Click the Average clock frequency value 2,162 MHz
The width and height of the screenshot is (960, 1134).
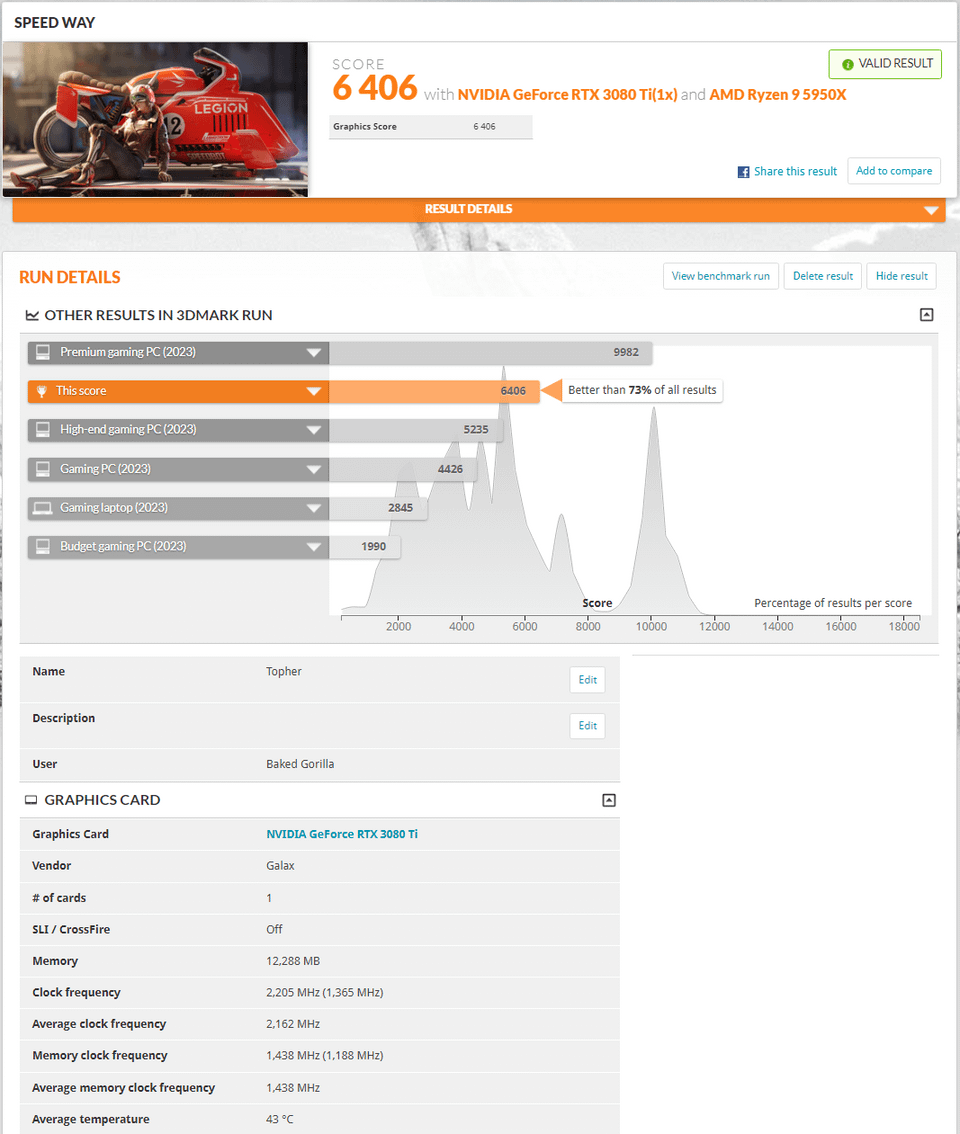click(292, 1024)
